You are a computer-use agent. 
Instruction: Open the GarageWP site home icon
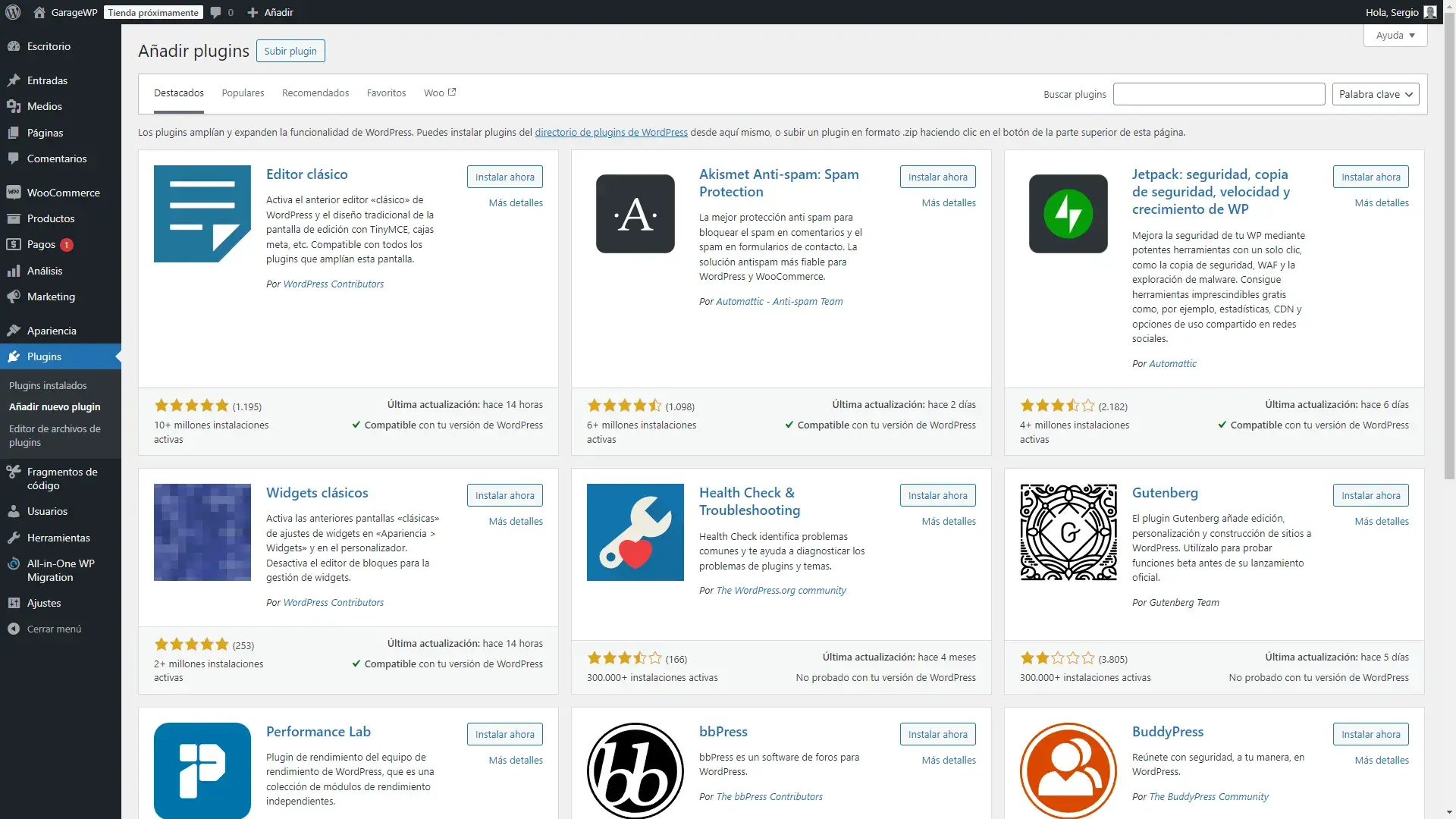39,12
